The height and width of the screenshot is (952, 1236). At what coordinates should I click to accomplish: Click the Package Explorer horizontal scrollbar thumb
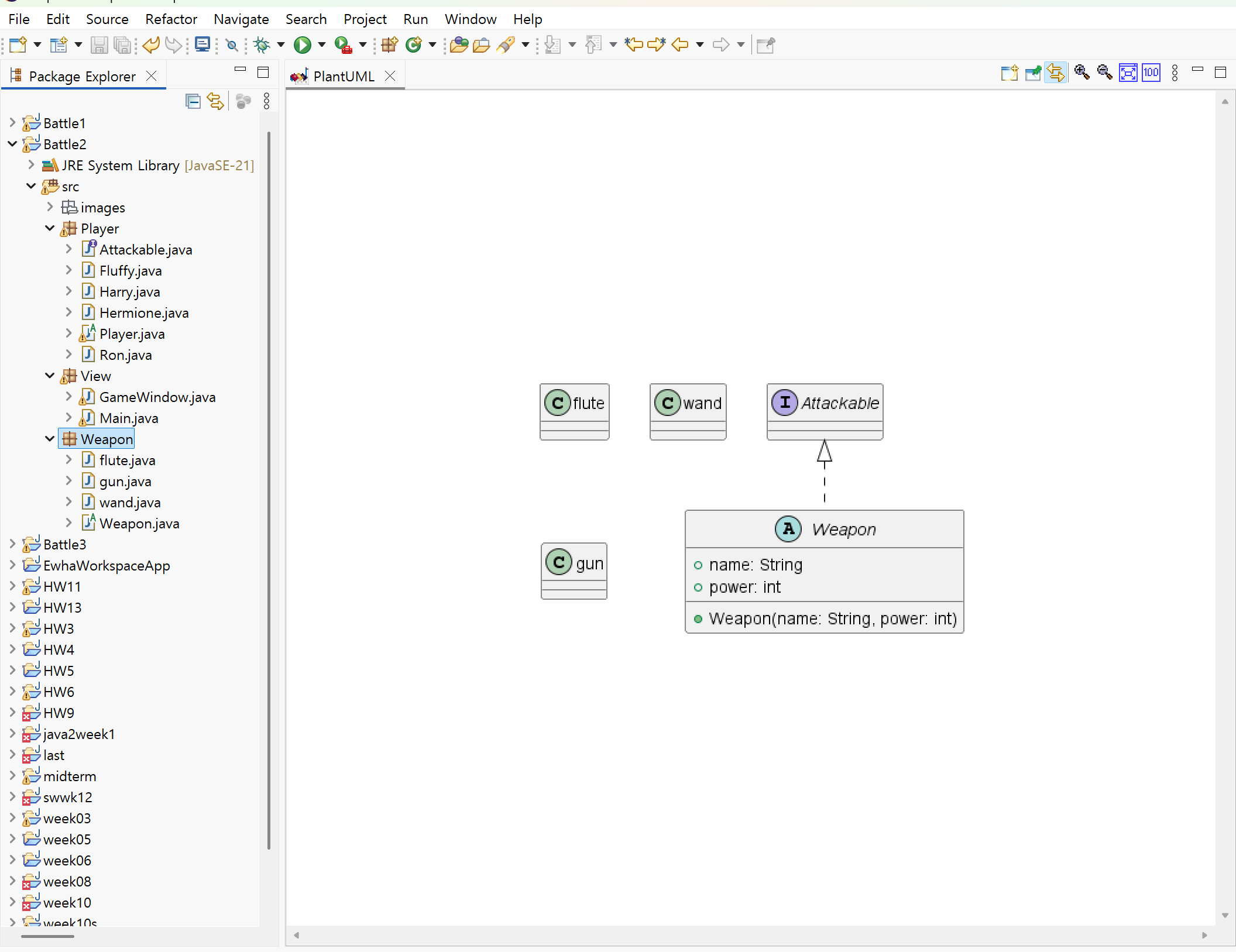(47, 936)
